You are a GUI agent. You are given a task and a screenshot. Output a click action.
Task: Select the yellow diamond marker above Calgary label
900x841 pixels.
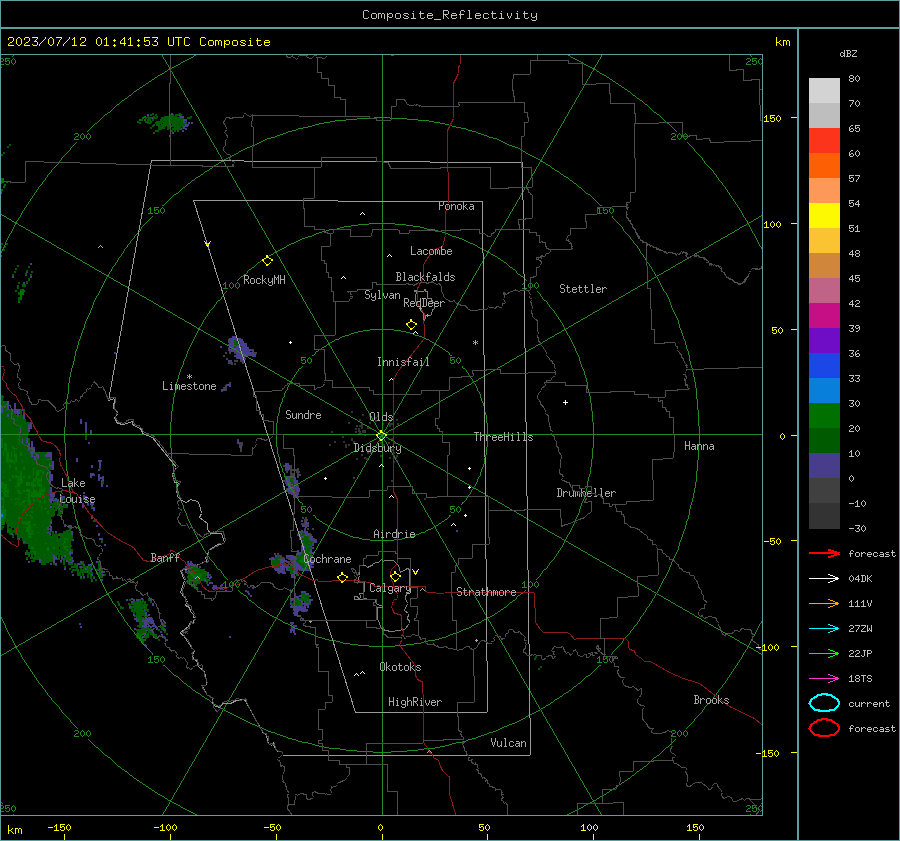tap(395, 576)
